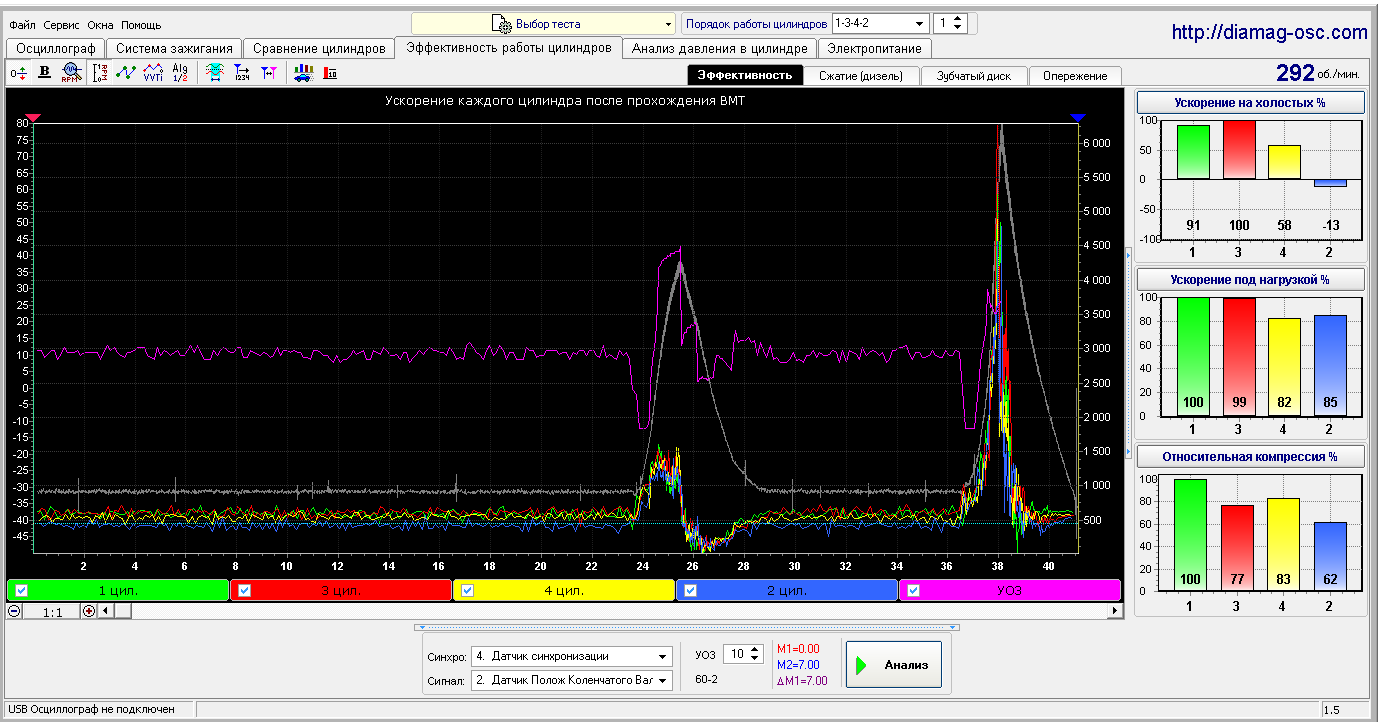
Task: Toggle the bold B toolbar icon
Action: click(x=44, y=72)
